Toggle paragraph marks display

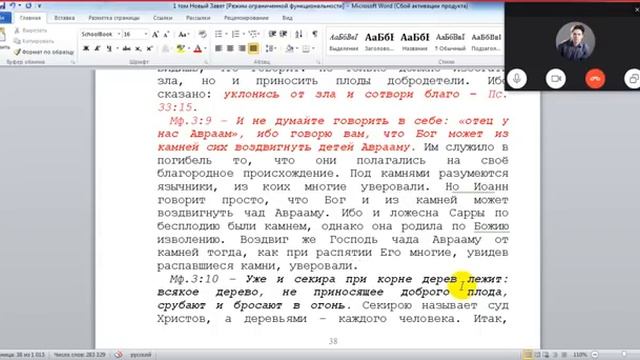(315, 34)
